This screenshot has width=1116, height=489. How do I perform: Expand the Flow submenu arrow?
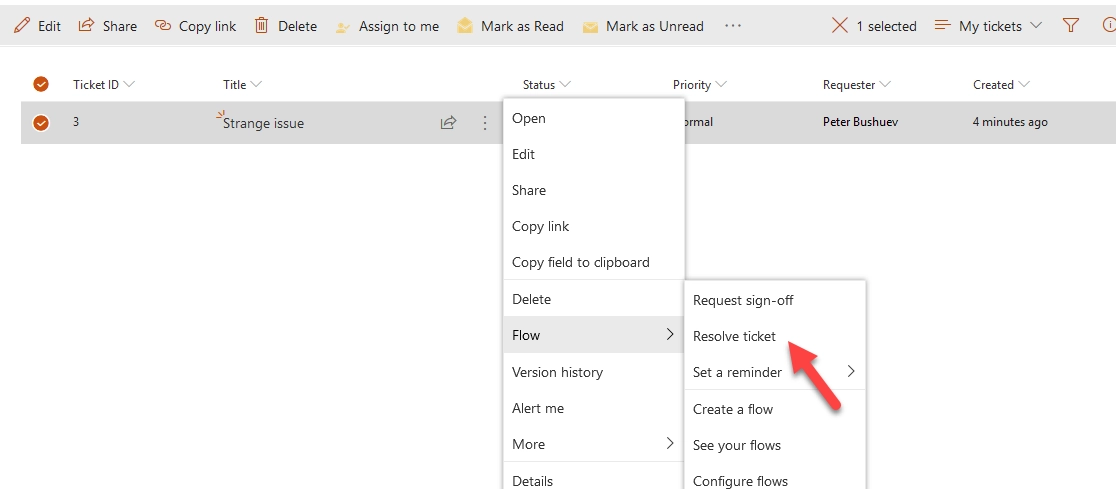click(x=669, y=335)
